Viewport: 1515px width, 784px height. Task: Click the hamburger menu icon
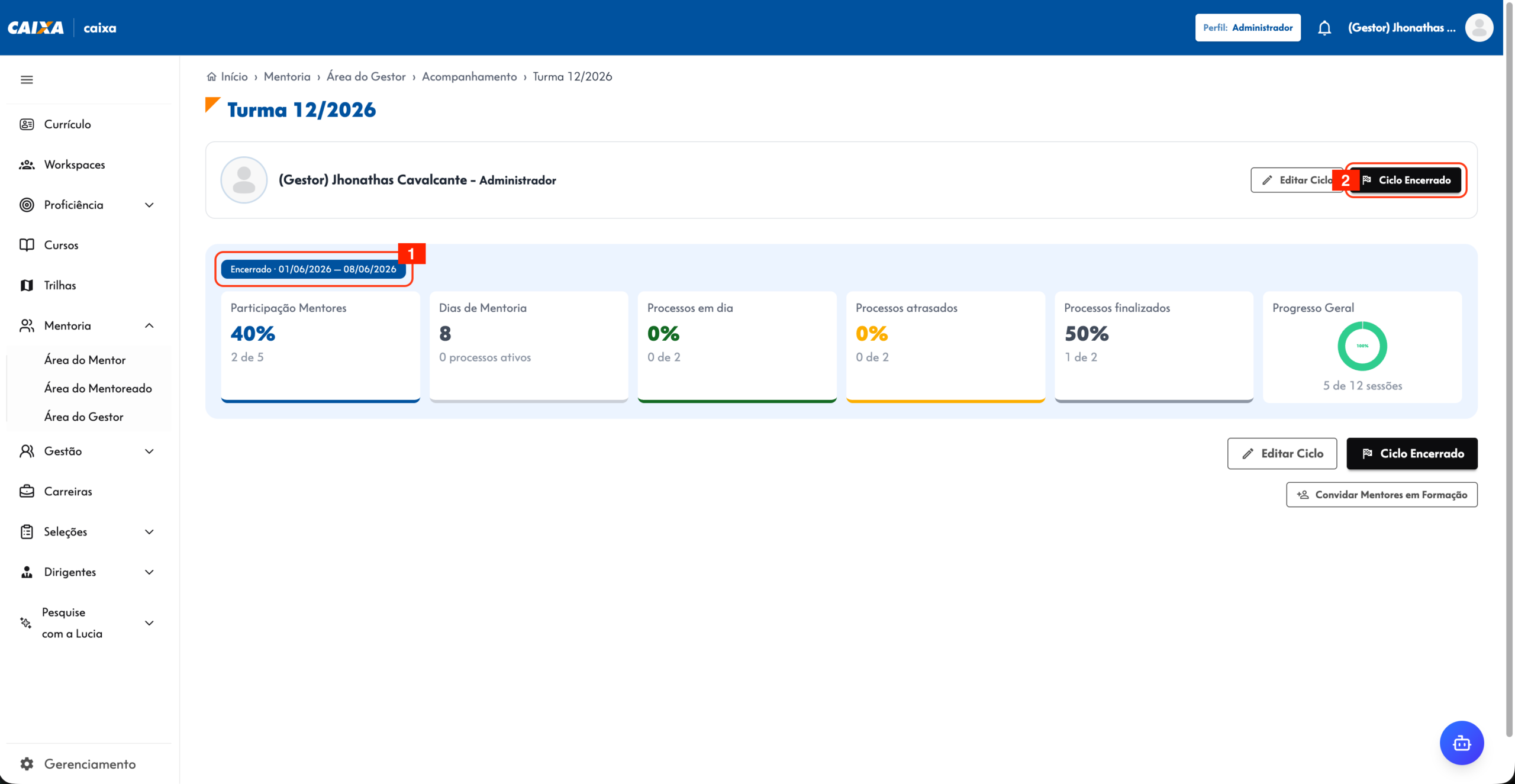(x=27, y=80)
